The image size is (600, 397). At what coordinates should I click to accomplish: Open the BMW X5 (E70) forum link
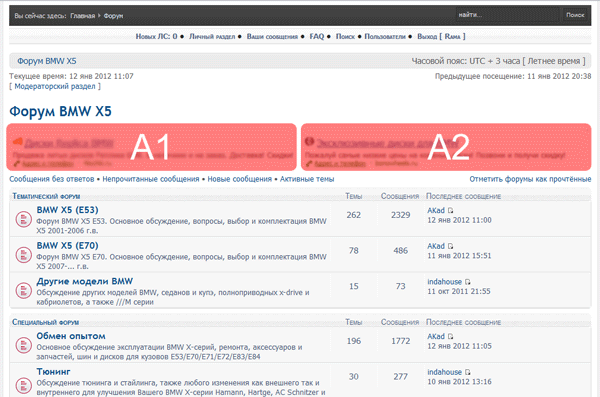pyautogui.click(x=67, y=245)
